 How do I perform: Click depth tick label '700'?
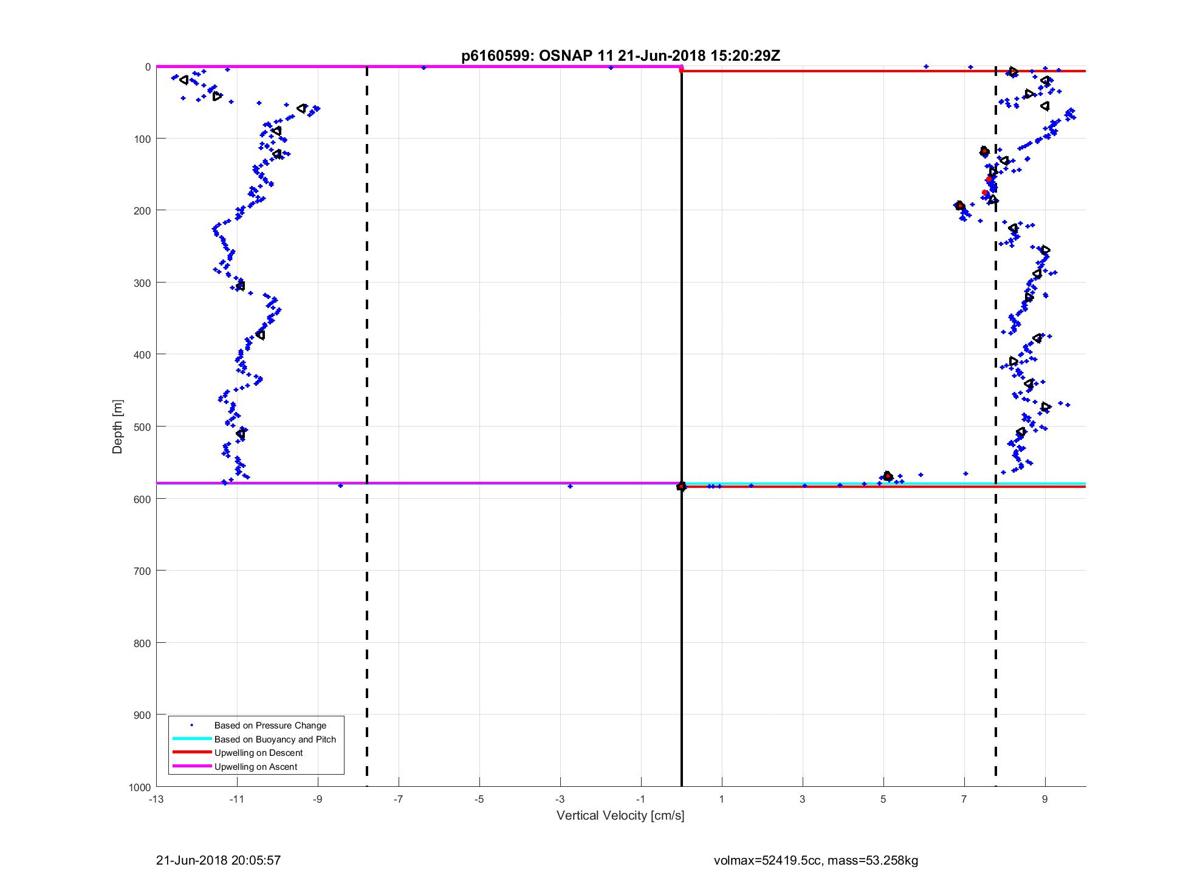[142, 571]
